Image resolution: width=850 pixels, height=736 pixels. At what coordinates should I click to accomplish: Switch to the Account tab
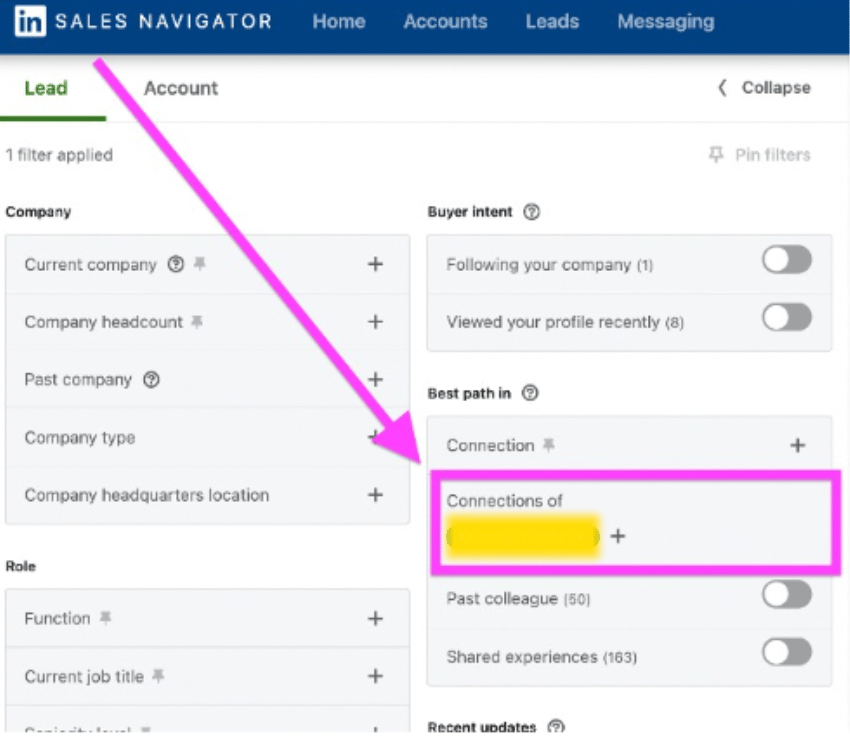click(180, 88)
